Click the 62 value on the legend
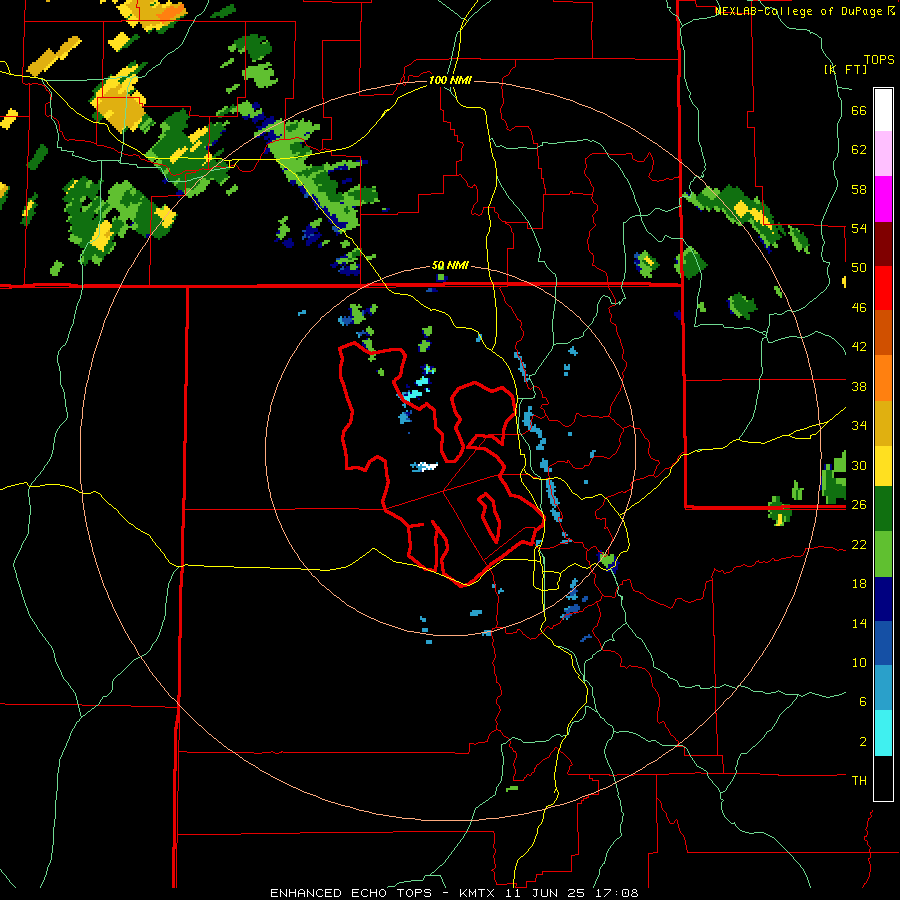The width and height of the screenshot is (900, 900). [859, 150]
